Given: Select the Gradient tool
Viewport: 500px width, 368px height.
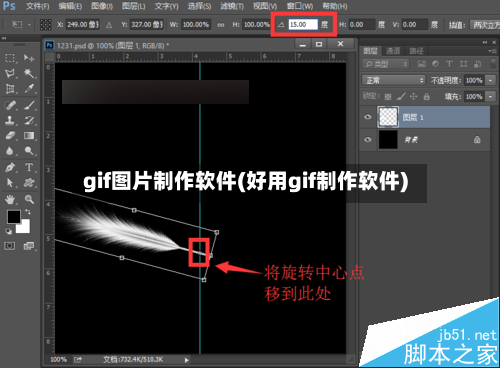Looking at the screenshot, I should 29,135.
